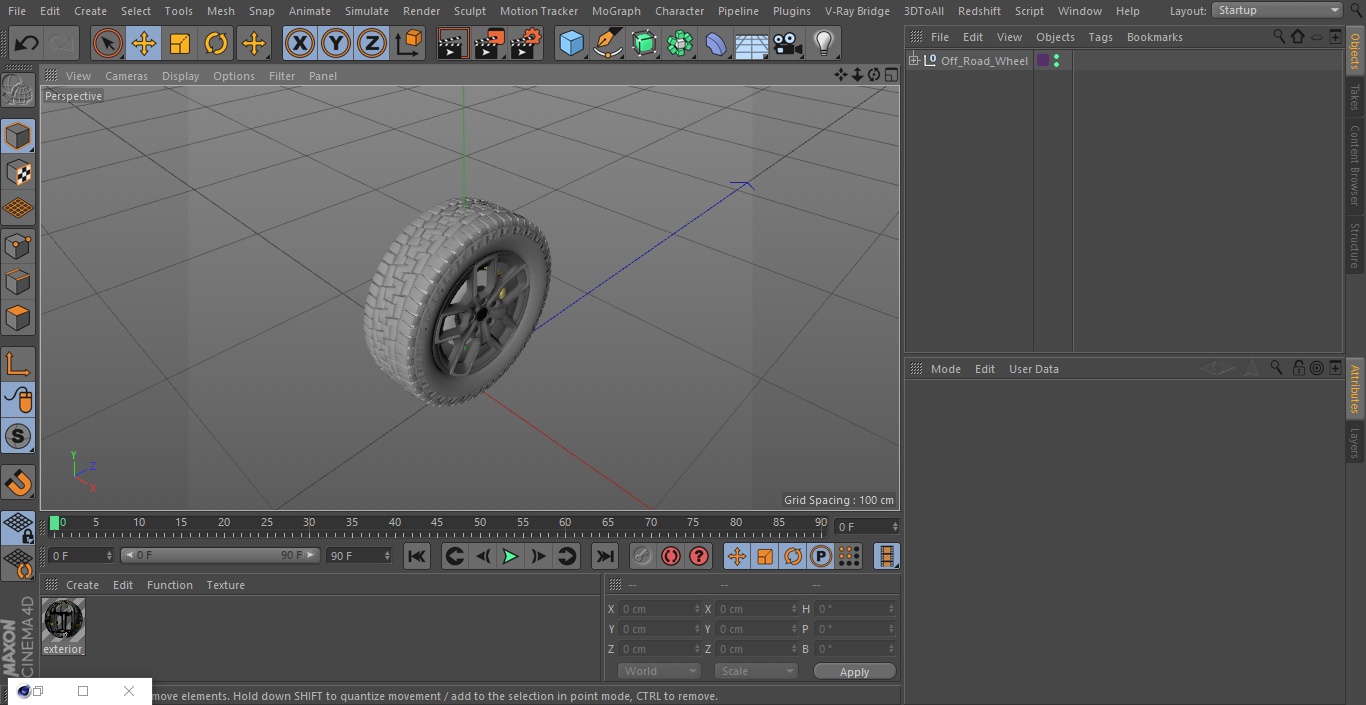Add a Light object

[x=823, y=43]
